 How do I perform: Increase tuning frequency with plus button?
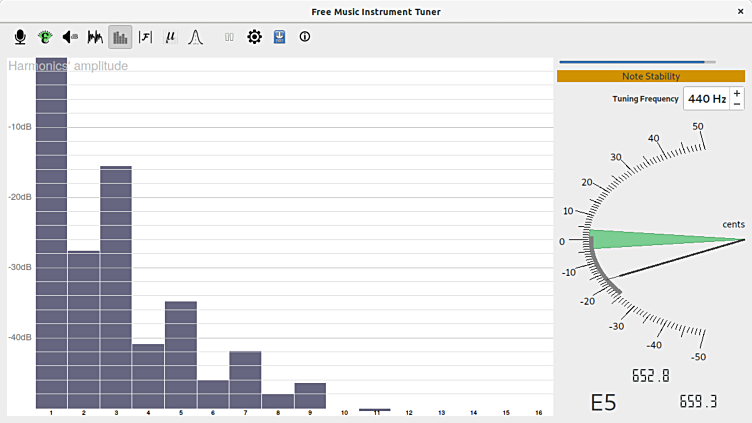coord(737,94)
